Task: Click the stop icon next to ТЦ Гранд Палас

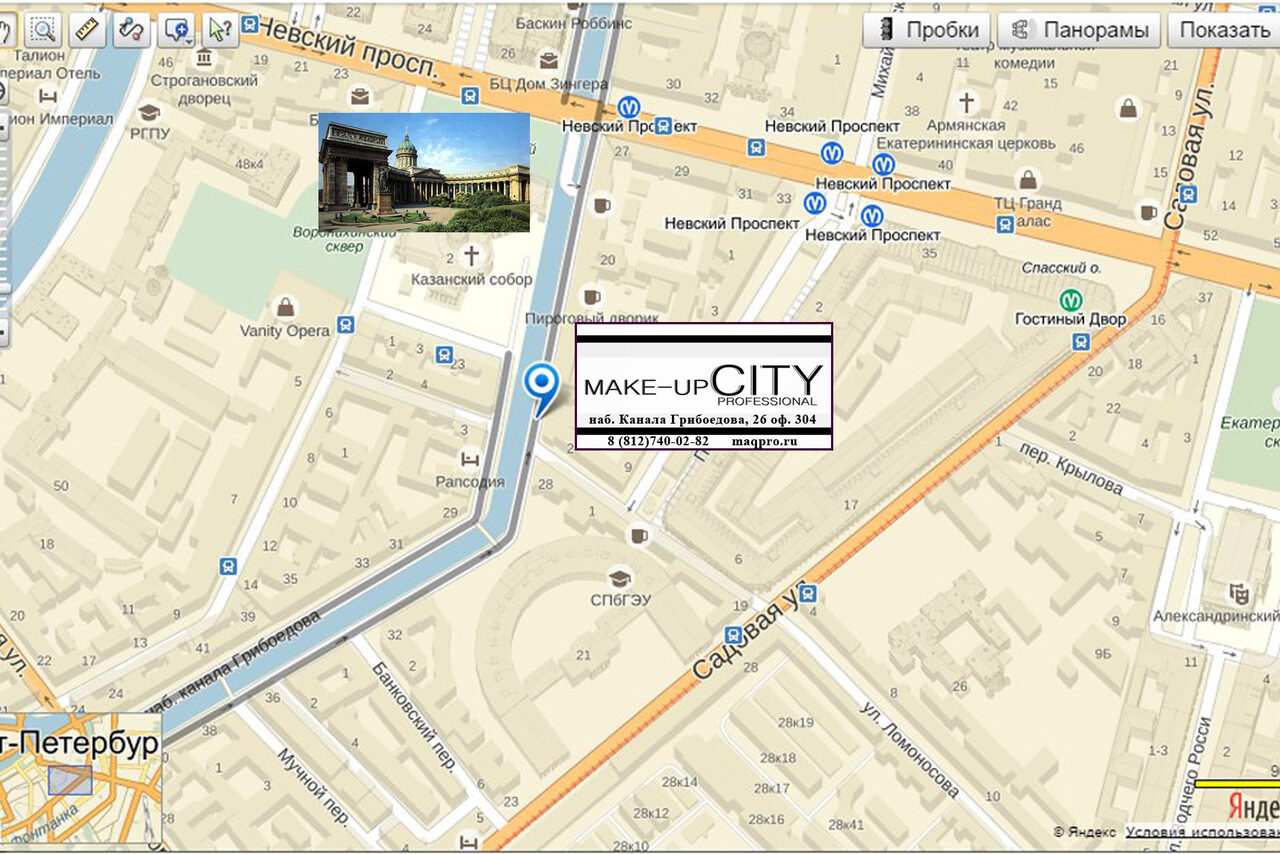Action: 1005,224
